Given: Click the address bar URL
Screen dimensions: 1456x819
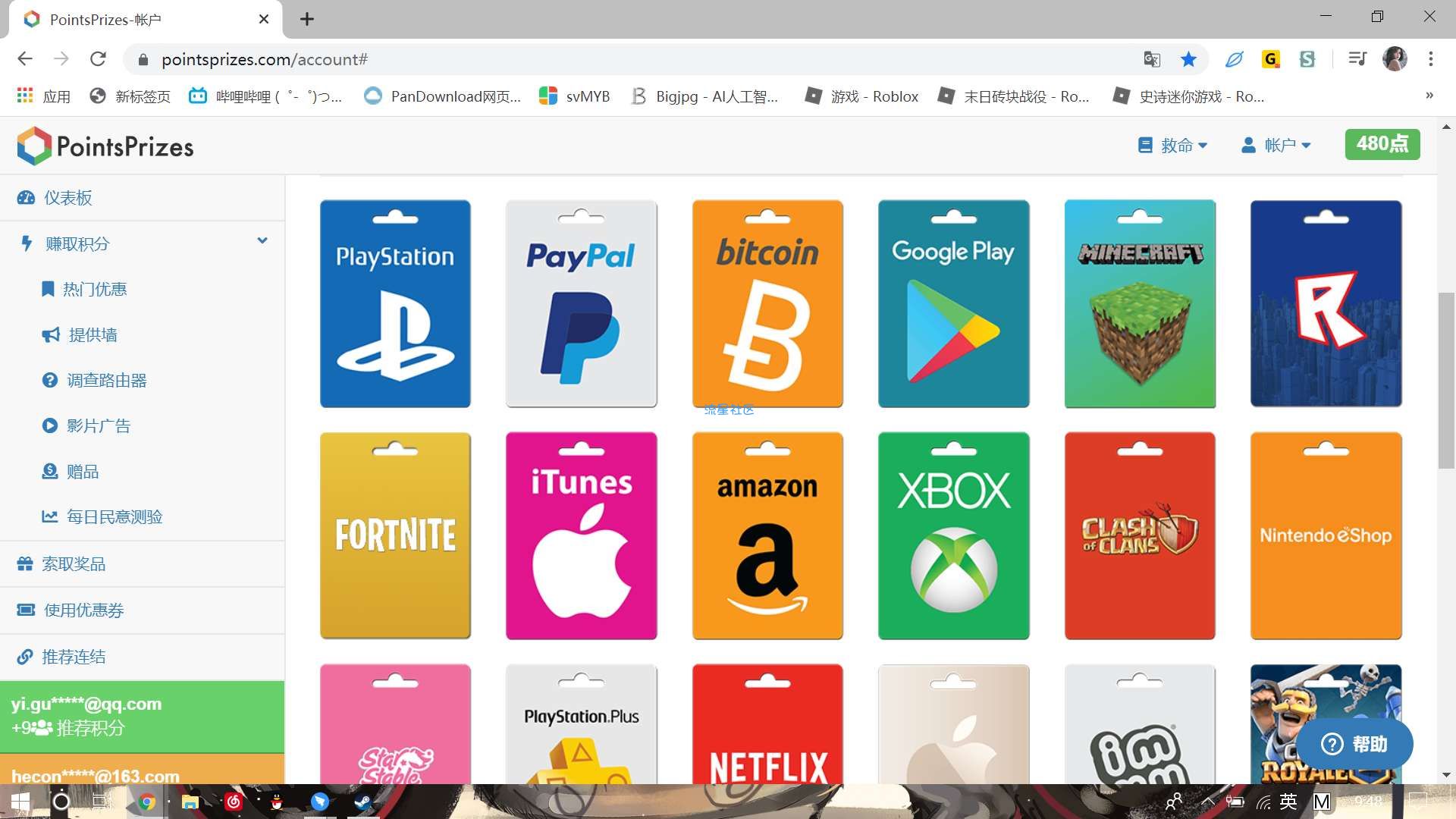Looking at the screenshot, I should (x=265, y=59).
